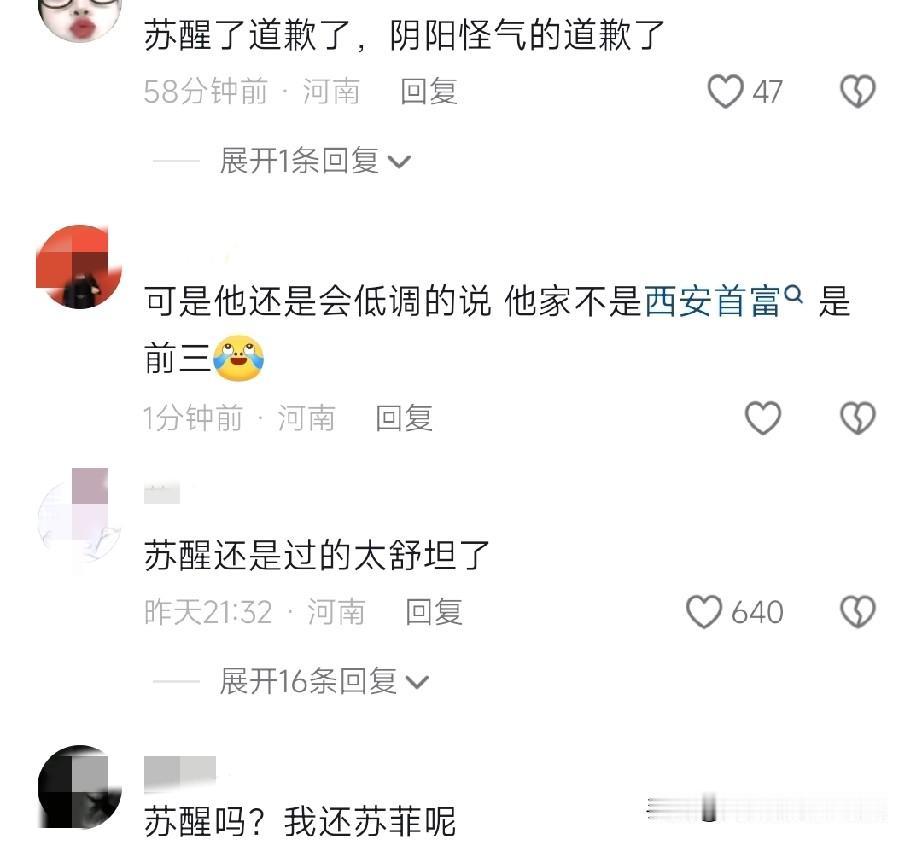The width and height of the screenshot is (909, 841).
Task: Open pale avatar of 太舒坦了 commenter
Action: (x=79, y=518)
